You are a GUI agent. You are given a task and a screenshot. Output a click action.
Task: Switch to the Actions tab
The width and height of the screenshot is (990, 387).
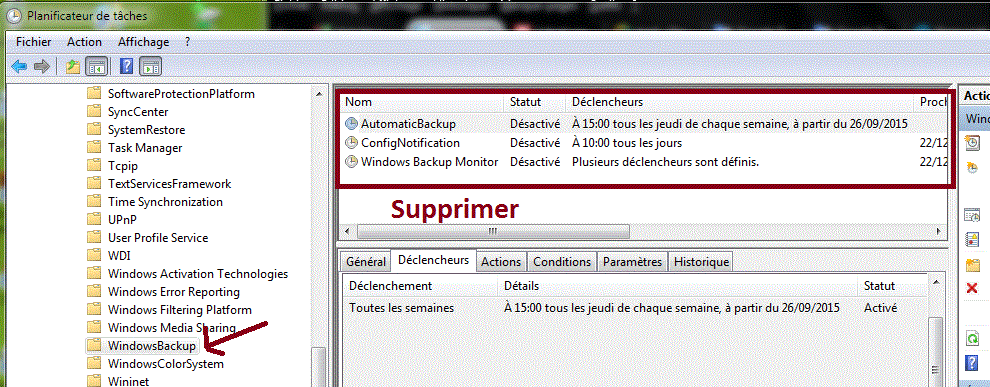[501, 261]
